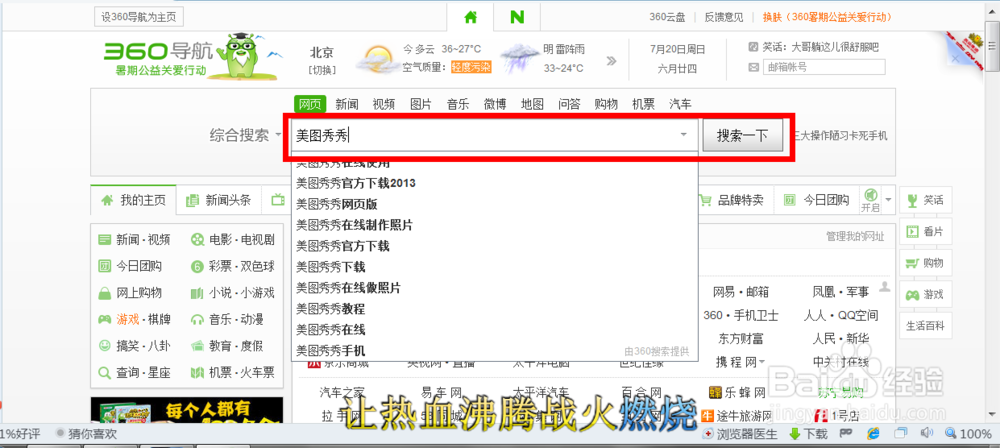This screenshot has height=448, width=1000.
Task: Click the IE compatibility mode icon in status bar
Action: click(873, 434)
